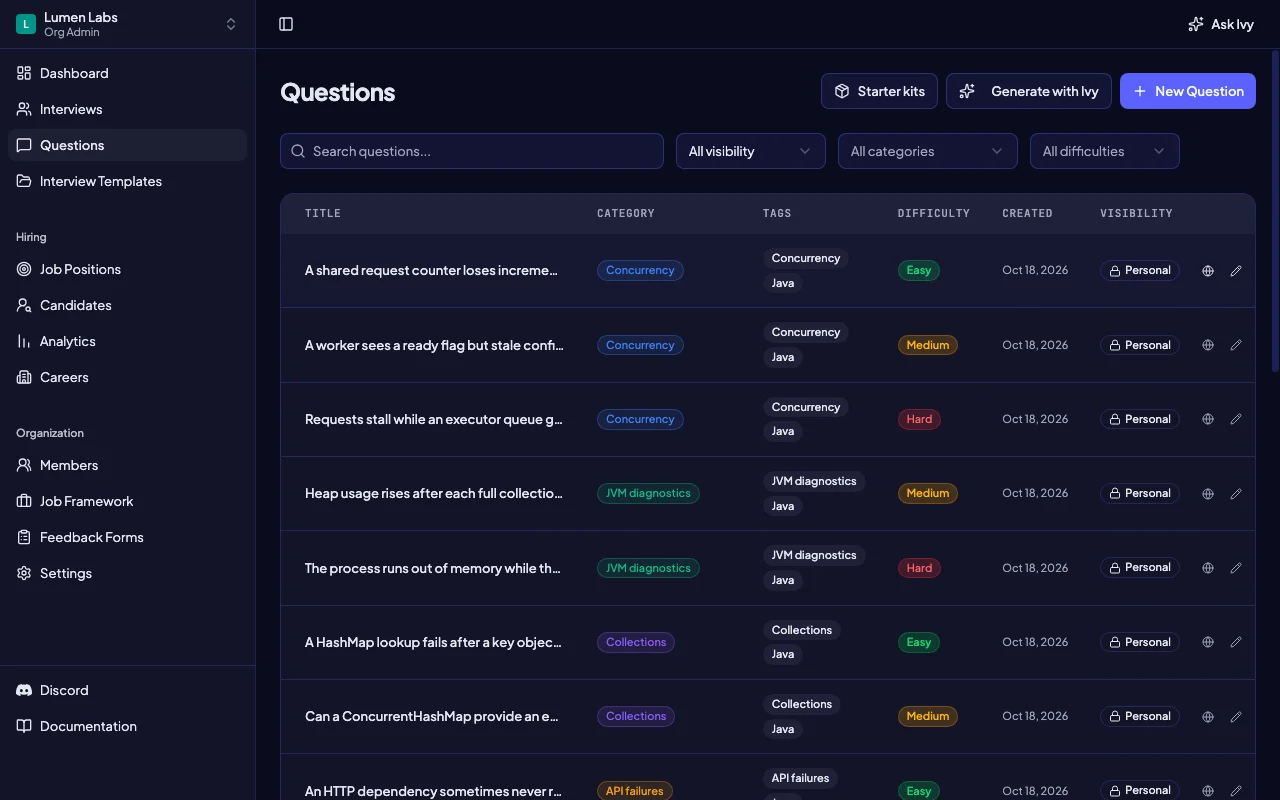Click the Discord icon in the sidebar
This screenshot has height=800, width=1280.
pyautogui.click(x=24, y=690)
